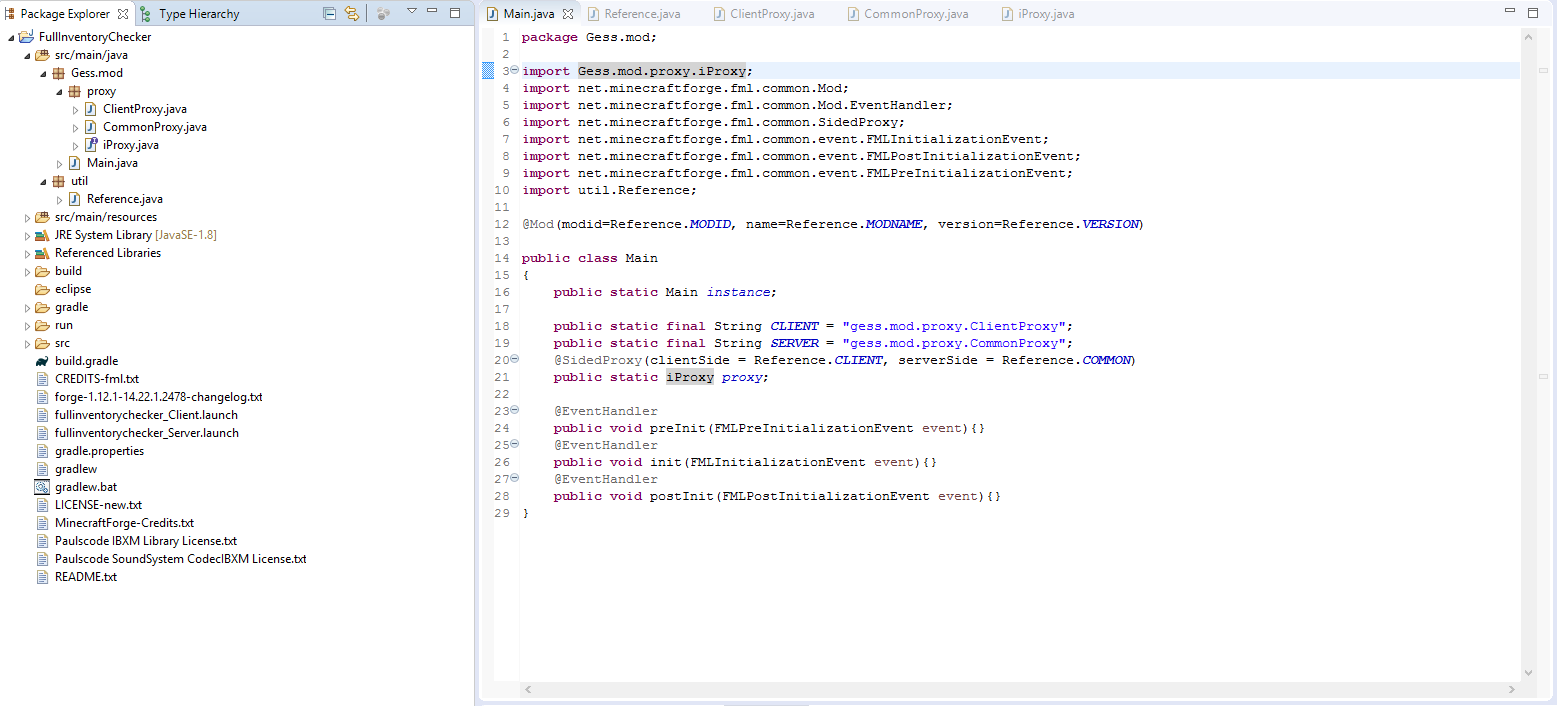1557x706 pixels.
Task: Switch to the Type Hierarchy tab
Action: click(198, 14)
